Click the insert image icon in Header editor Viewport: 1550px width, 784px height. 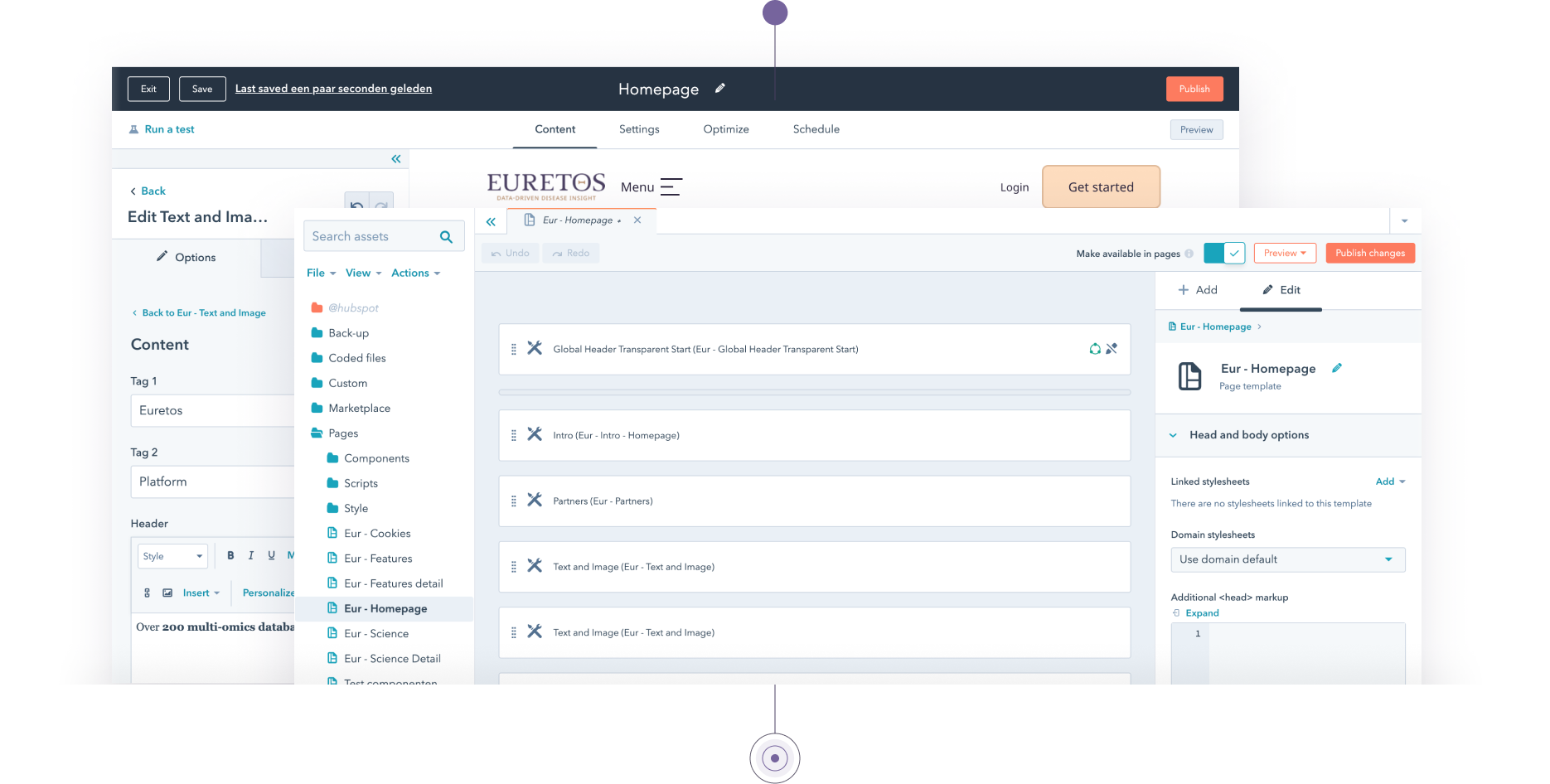pos(167,593)
